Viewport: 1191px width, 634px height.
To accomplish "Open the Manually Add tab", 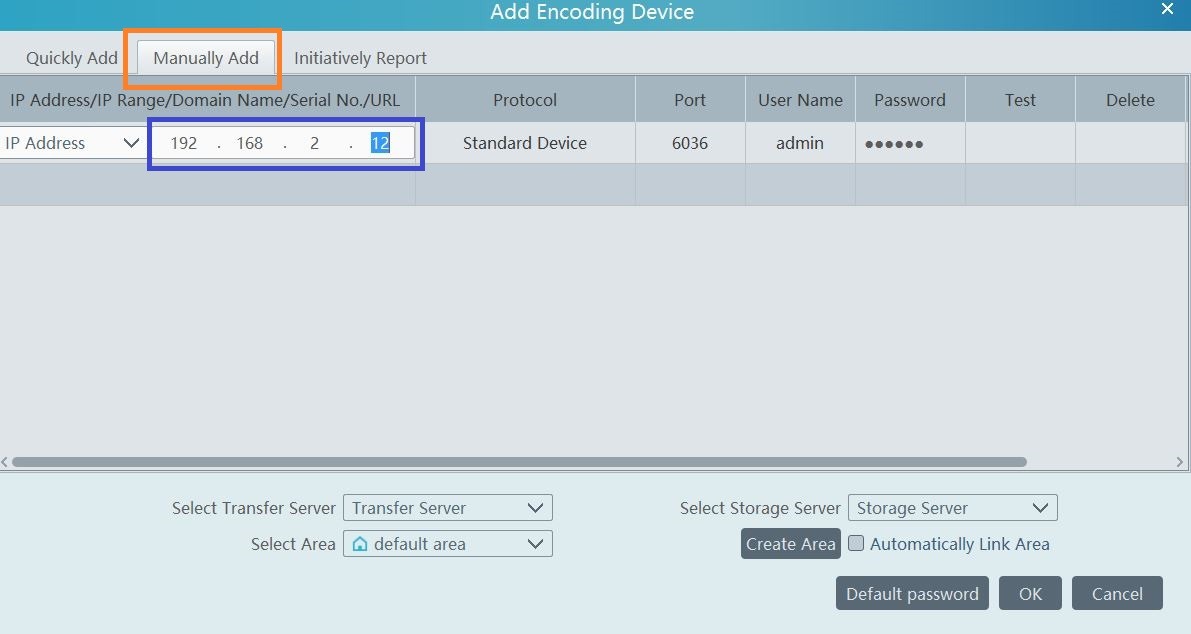I will coord(203,58).
